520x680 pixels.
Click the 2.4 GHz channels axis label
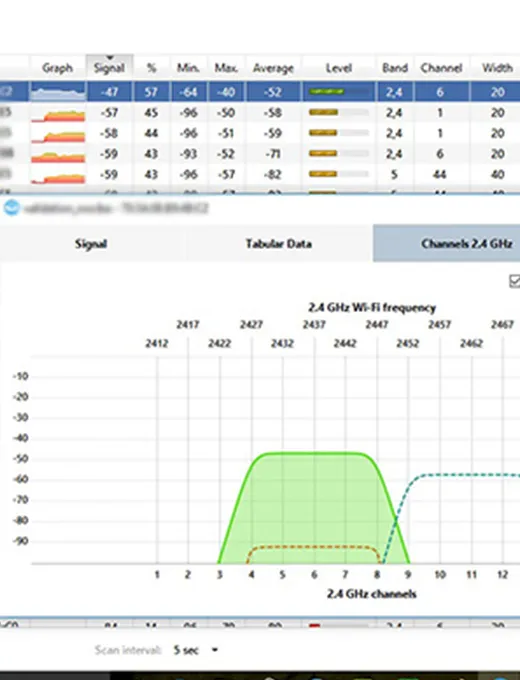[x=372, y=594]
